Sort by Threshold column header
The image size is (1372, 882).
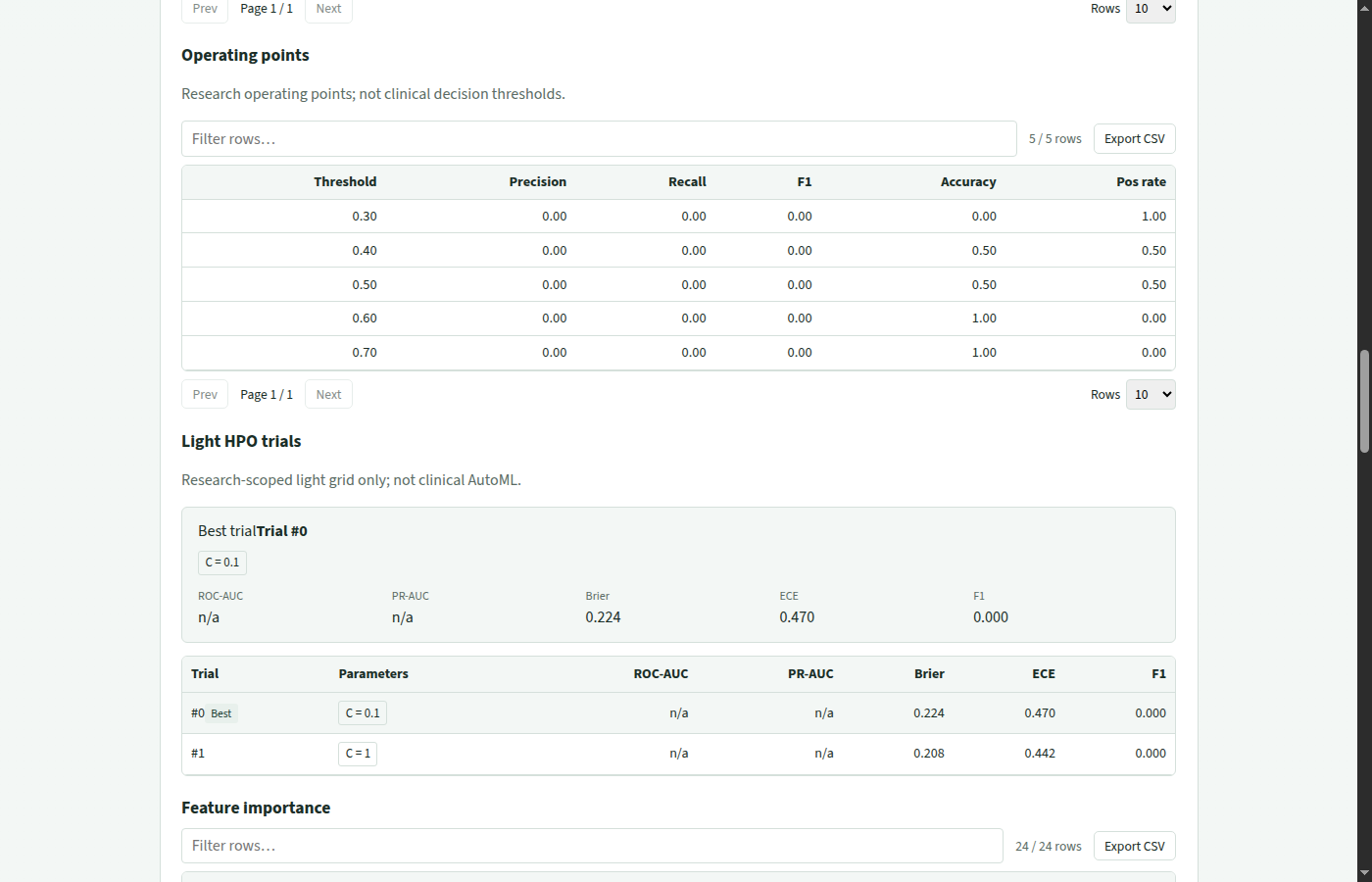(x=345, y=181)
